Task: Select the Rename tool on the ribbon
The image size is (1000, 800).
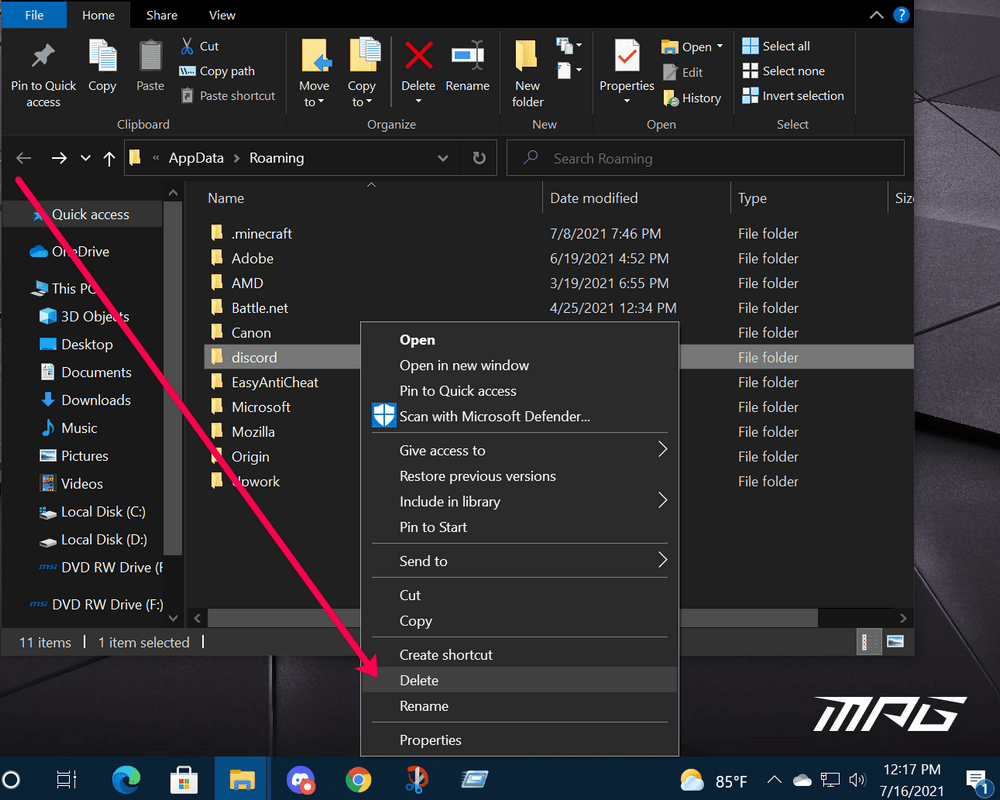Action: 467,58
